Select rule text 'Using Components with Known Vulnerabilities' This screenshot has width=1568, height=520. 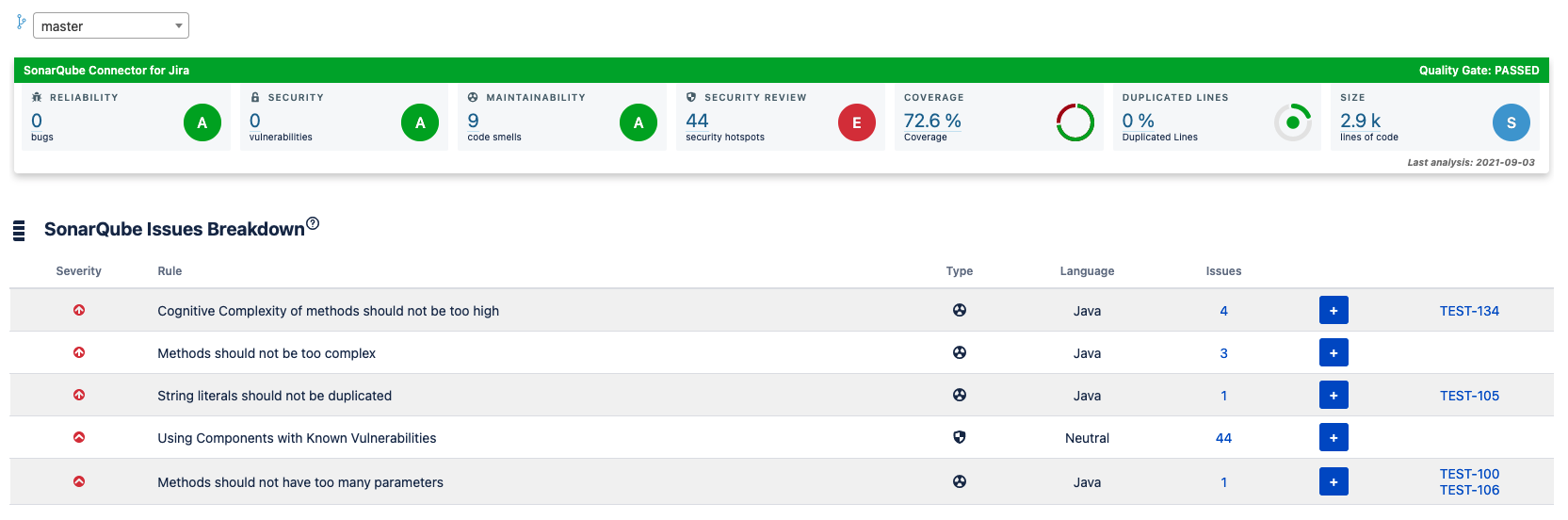click(x=297, y=438)
